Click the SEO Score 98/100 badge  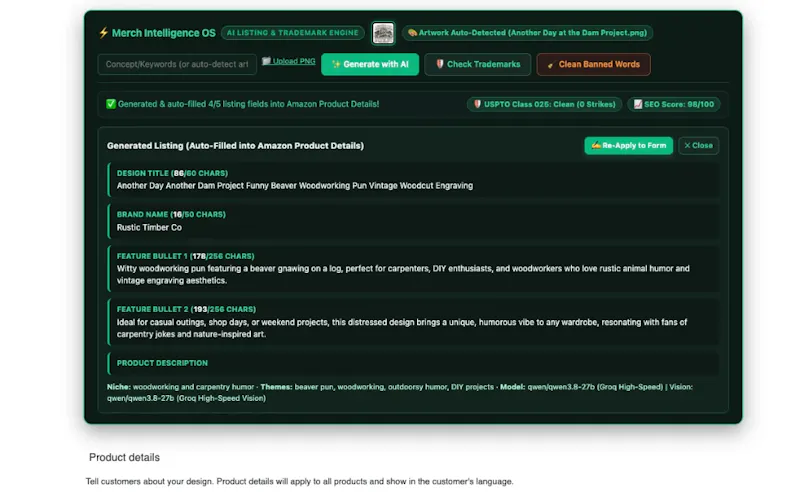tap(674, 104)
